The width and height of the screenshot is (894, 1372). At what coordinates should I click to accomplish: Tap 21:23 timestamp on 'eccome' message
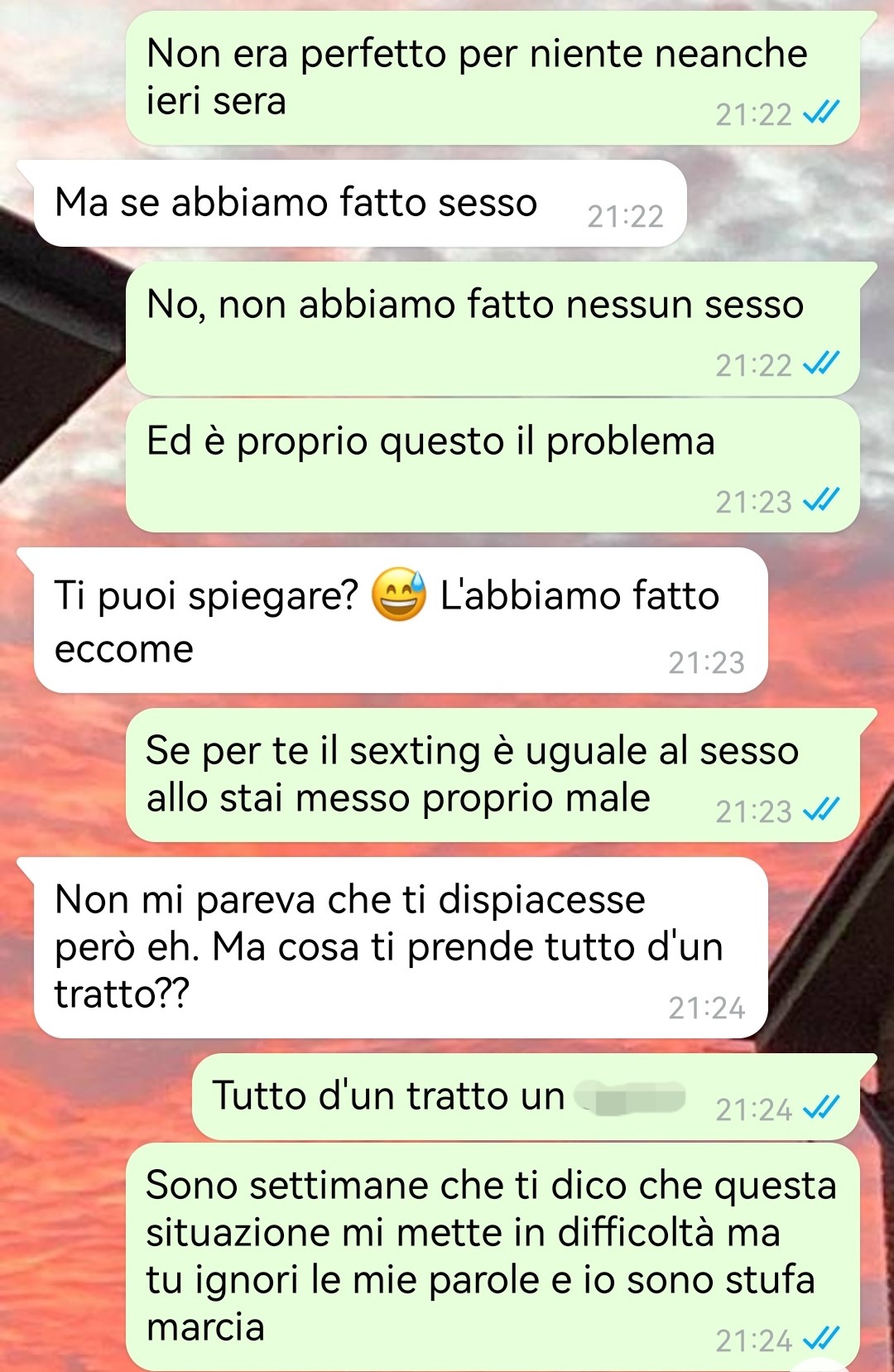click(x=706, y=662)
